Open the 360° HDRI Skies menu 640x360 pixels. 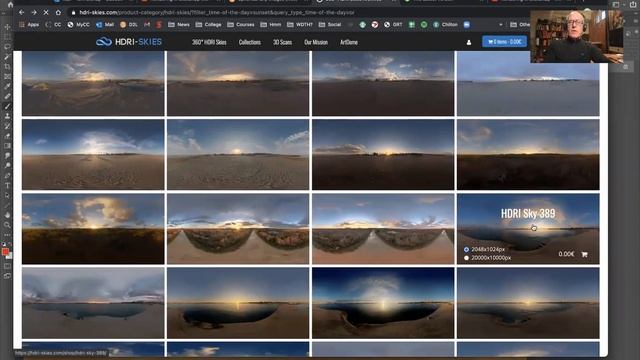(209, 42)
